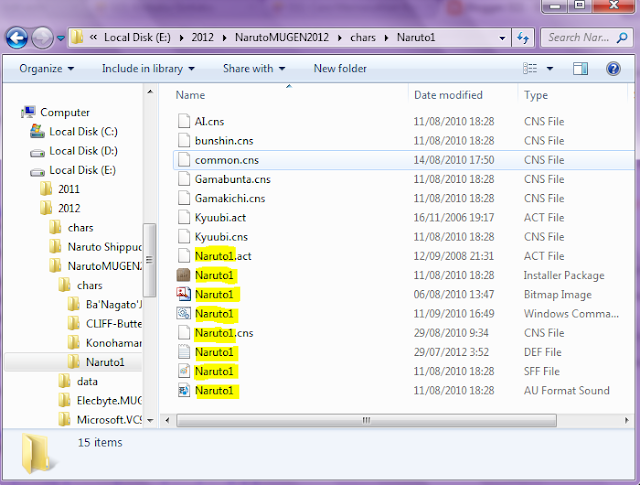Screen dimensions: 640x485
Task: Open the Konohamar folder in the tree
Action: [114, 343]
